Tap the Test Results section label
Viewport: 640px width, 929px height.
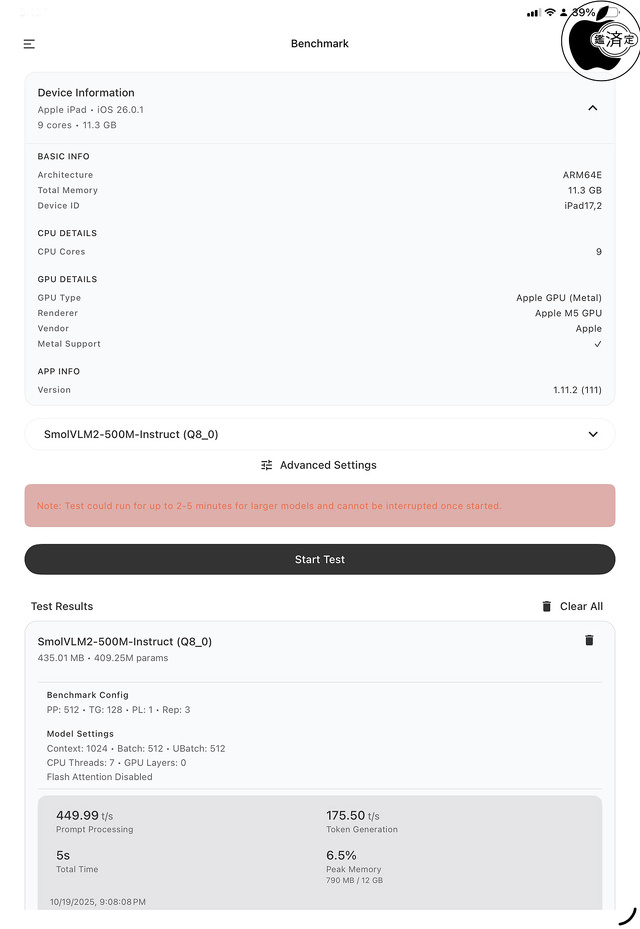coord(62,606)
